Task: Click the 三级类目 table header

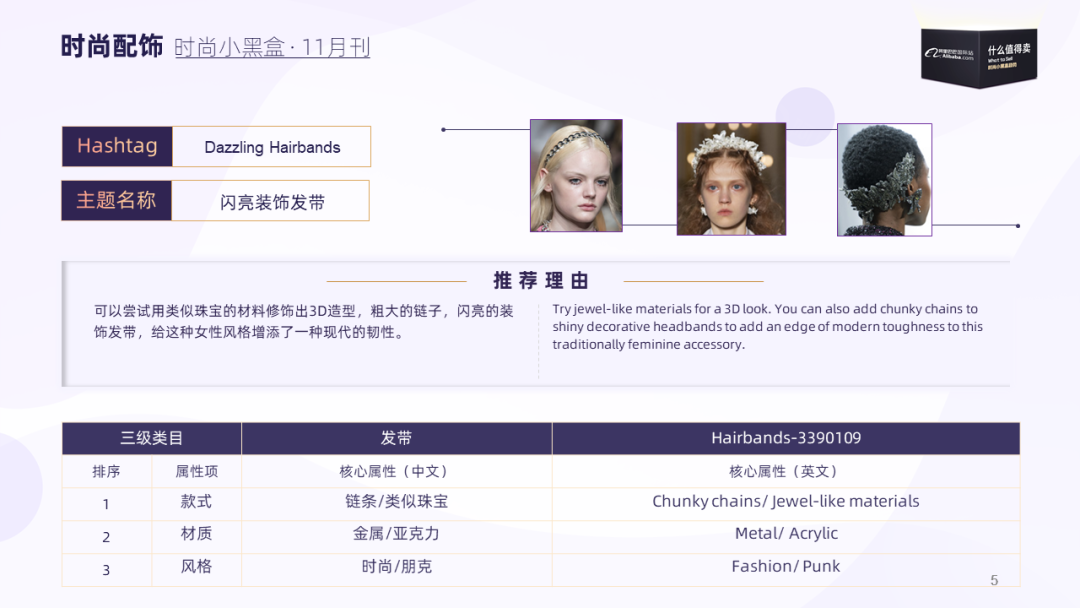Action: click(x=151, y=438)
